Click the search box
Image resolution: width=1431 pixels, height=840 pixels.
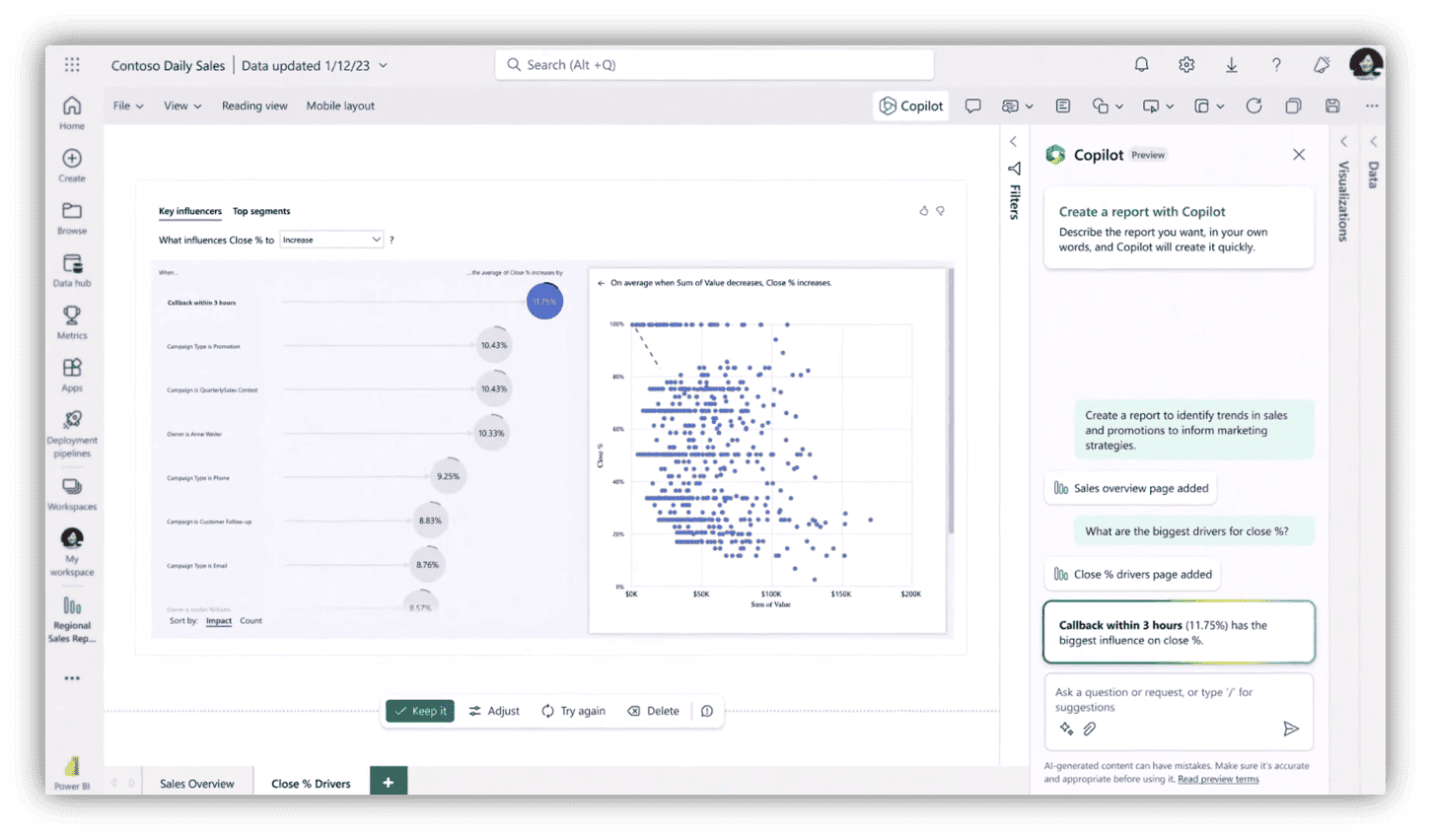[x=714, y=65]
